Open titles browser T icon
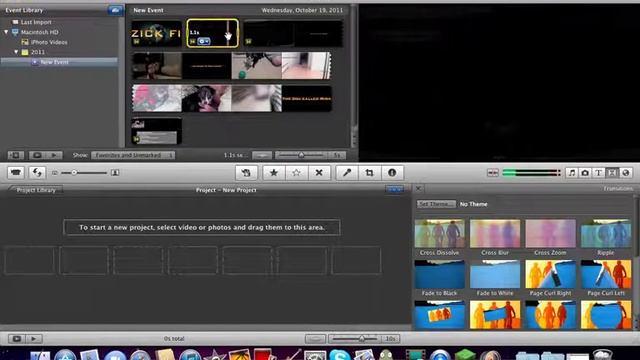 [x=598, y=173]
